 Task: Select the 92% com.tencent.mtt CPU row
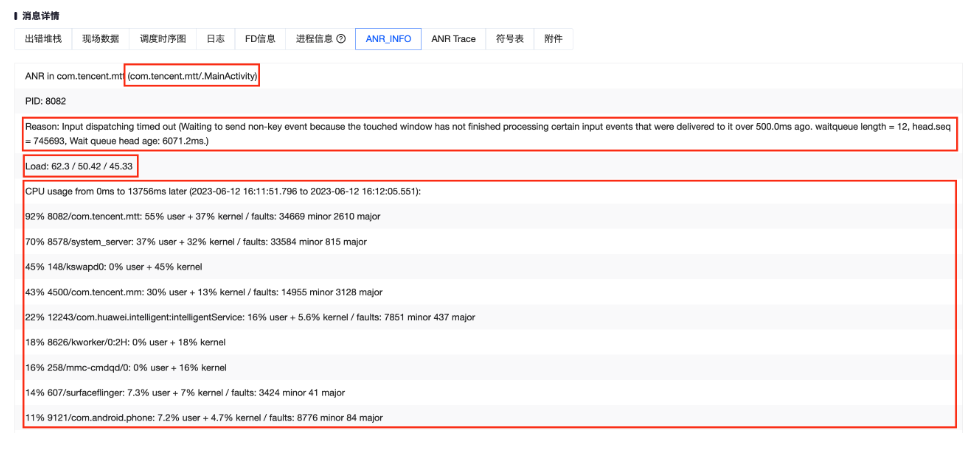coord(202,216)
